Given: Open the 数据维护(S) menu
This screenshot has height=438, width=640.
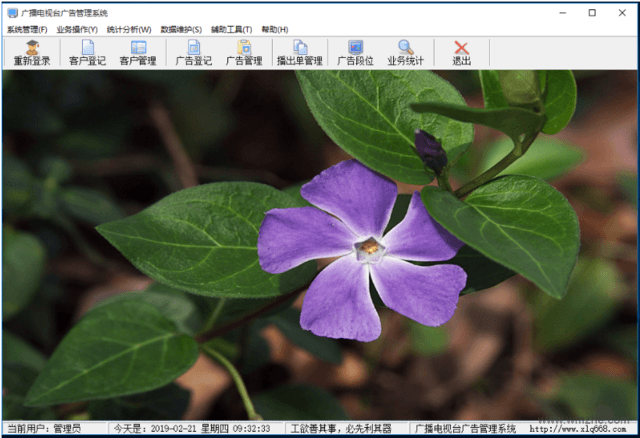Looking at the screenshot, I should tap(181, 29).
